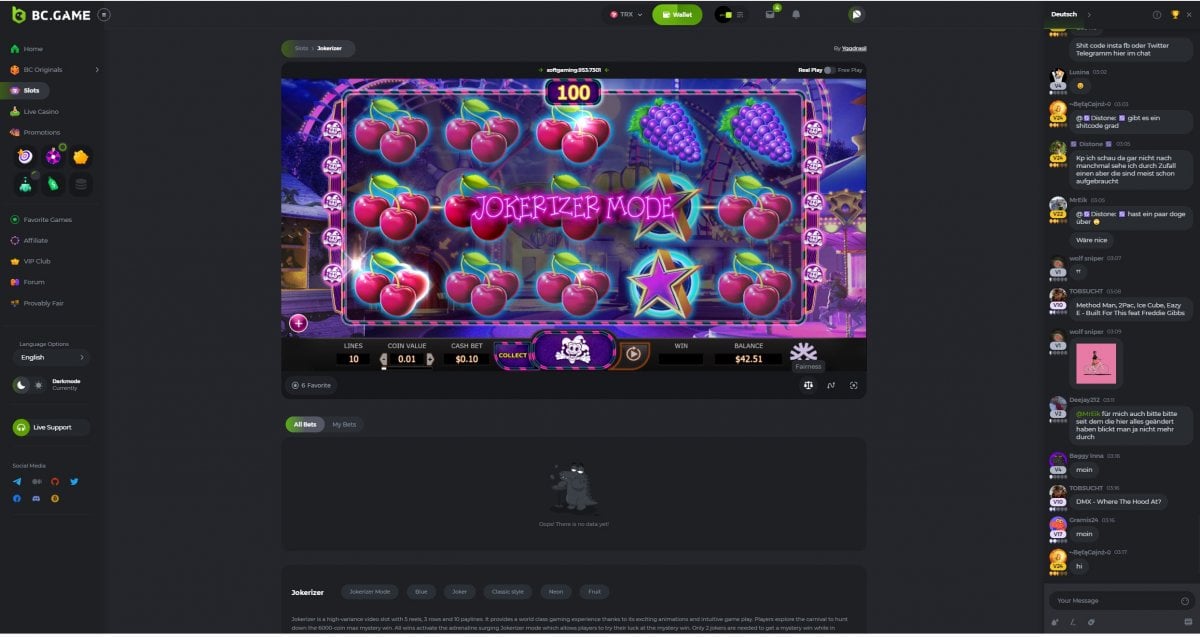Switch to the My Bets tab

tap(343, 424)
